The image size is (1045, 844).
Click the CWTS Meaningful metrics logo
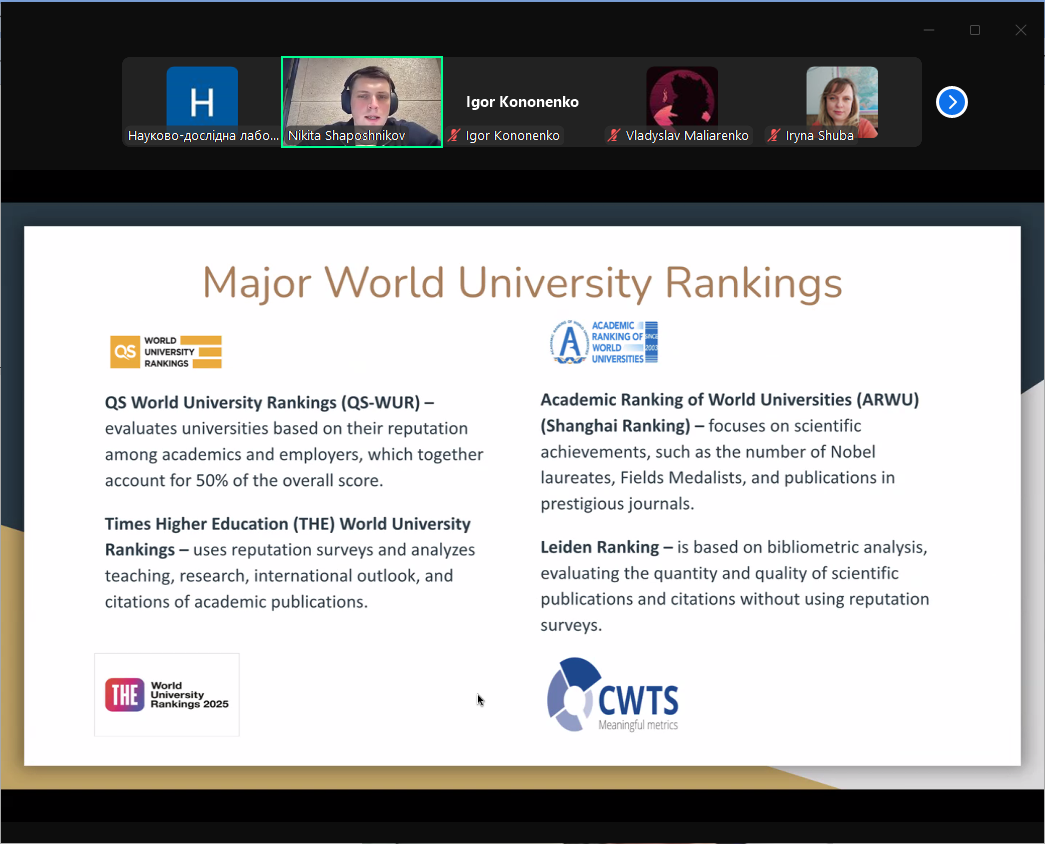[613, 695]
